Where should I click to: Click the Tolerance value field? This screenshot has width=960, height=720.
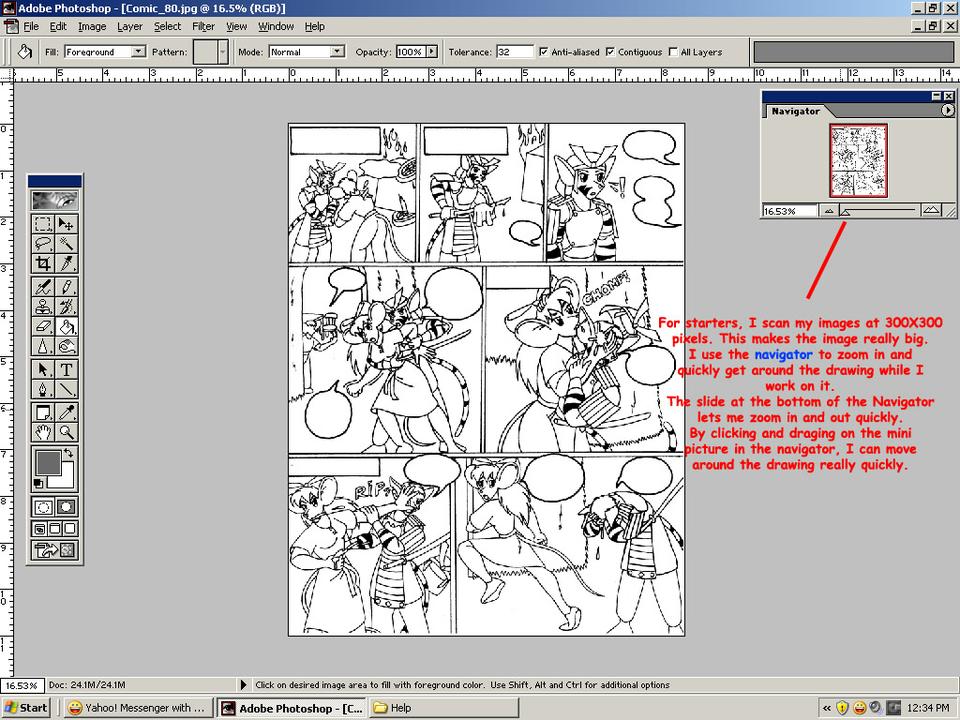click(x=514, y=52)
